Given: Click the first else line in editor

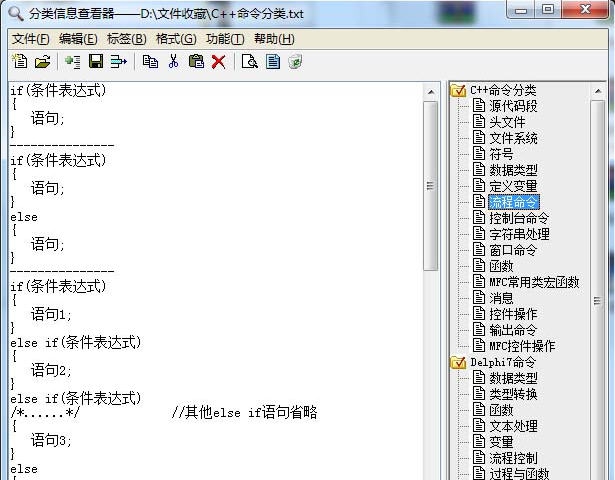Looking at the screenshot, I should (24, 217).
